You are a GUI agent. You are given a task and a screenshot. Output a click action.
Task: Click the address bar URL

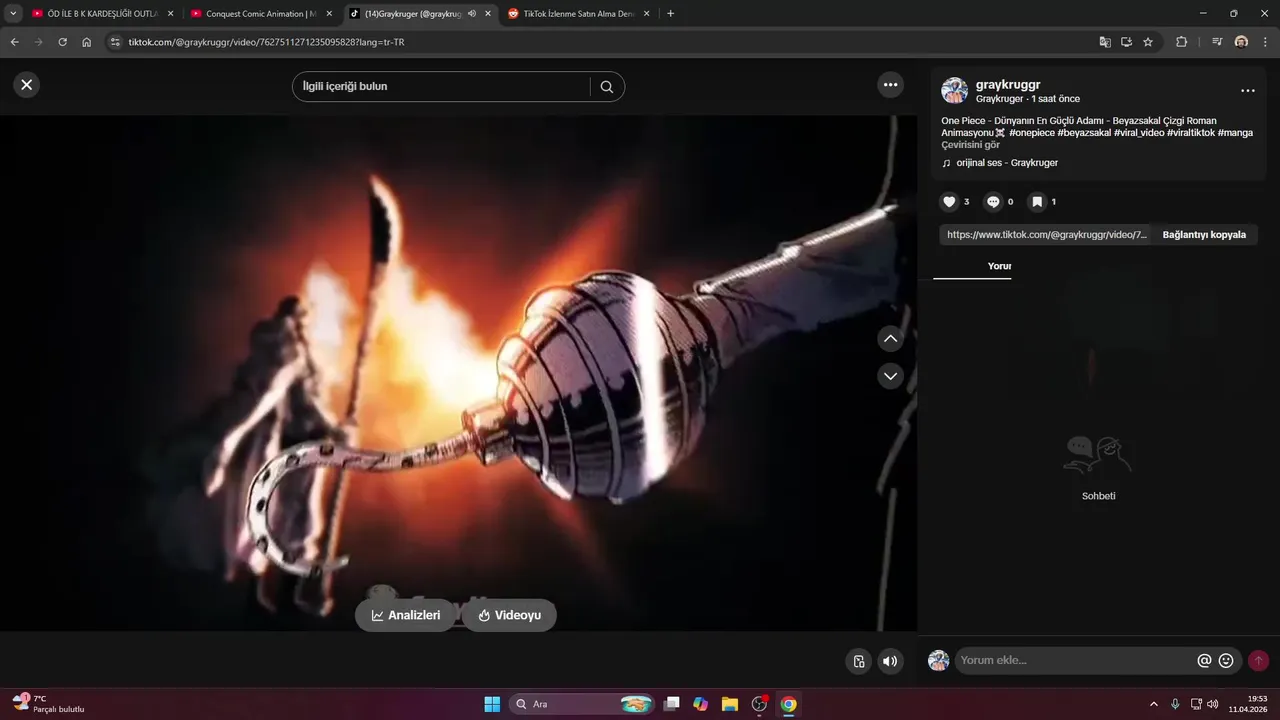266,42
